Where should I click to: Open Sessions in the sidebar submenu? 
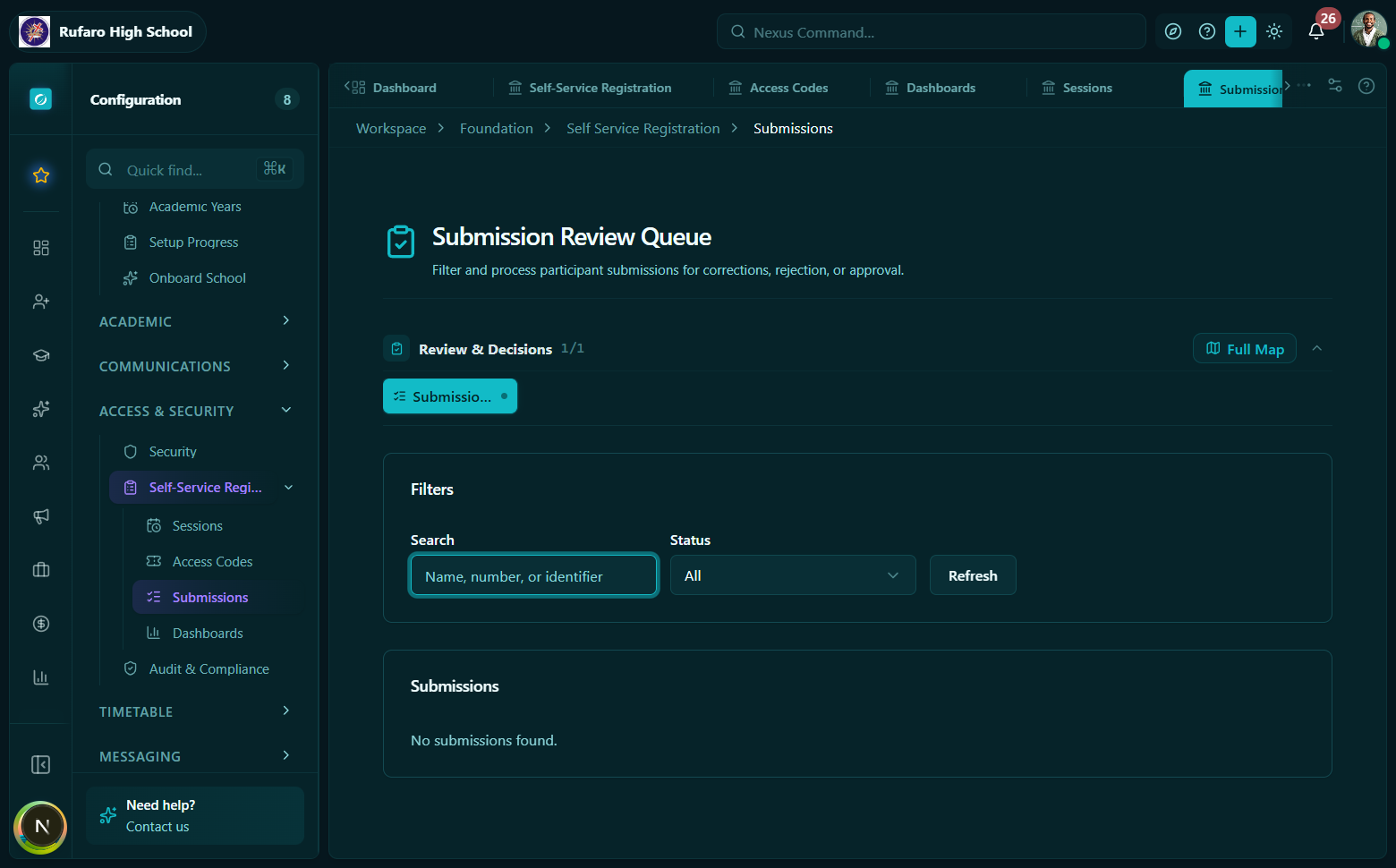(197, 526)
